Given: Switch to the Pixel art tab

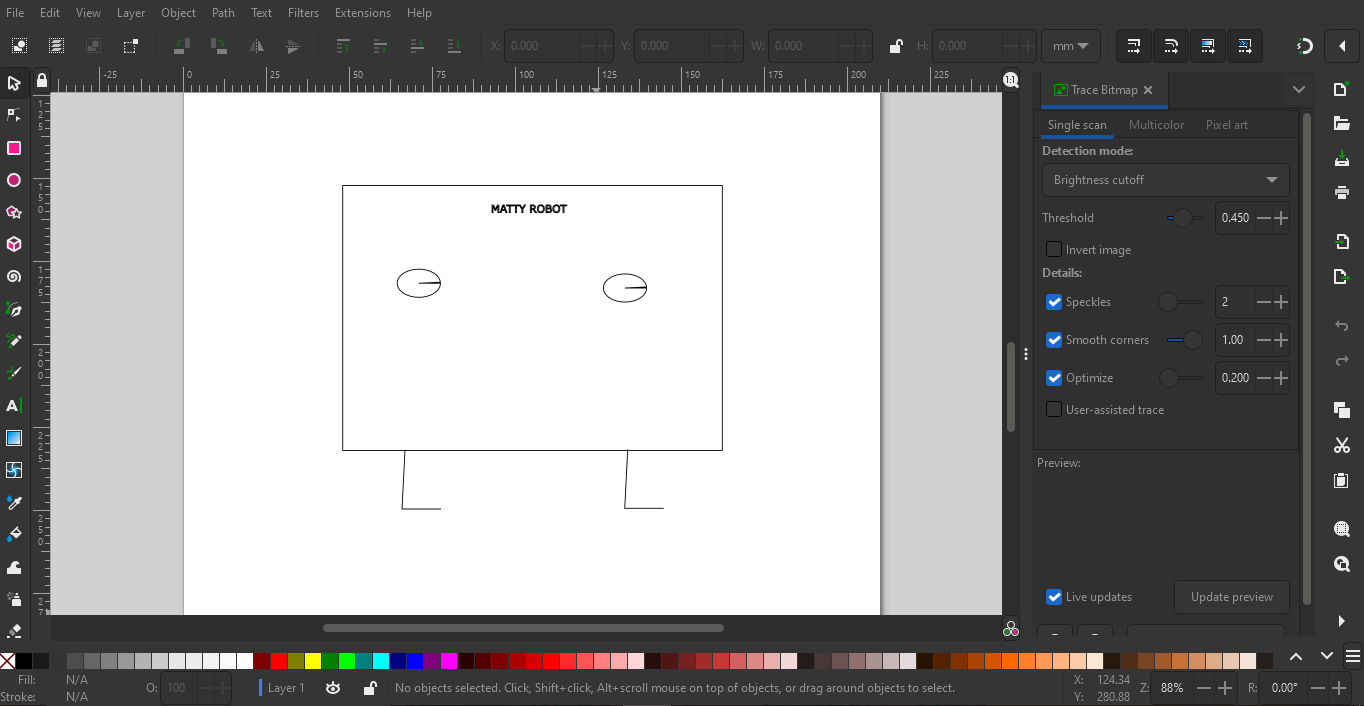Looking at the screenshot, I should pyautogui.click(x=1226, y=125).
